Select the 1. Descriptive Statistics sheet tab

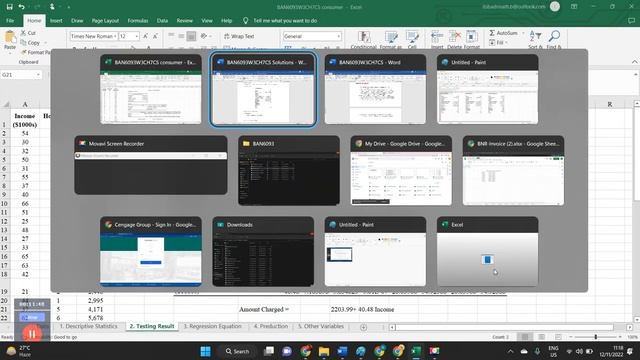88,327
